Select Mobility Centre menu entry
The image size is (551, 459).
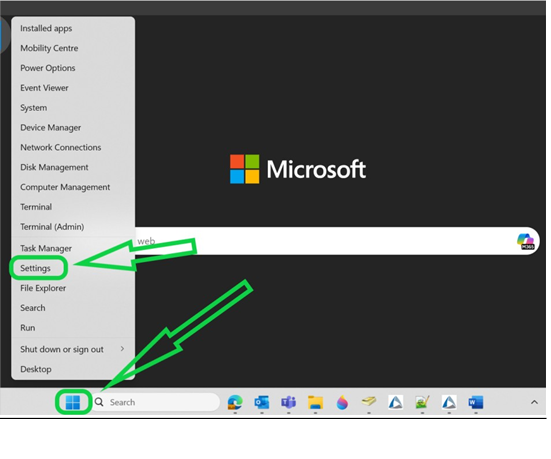click(73, 48)
